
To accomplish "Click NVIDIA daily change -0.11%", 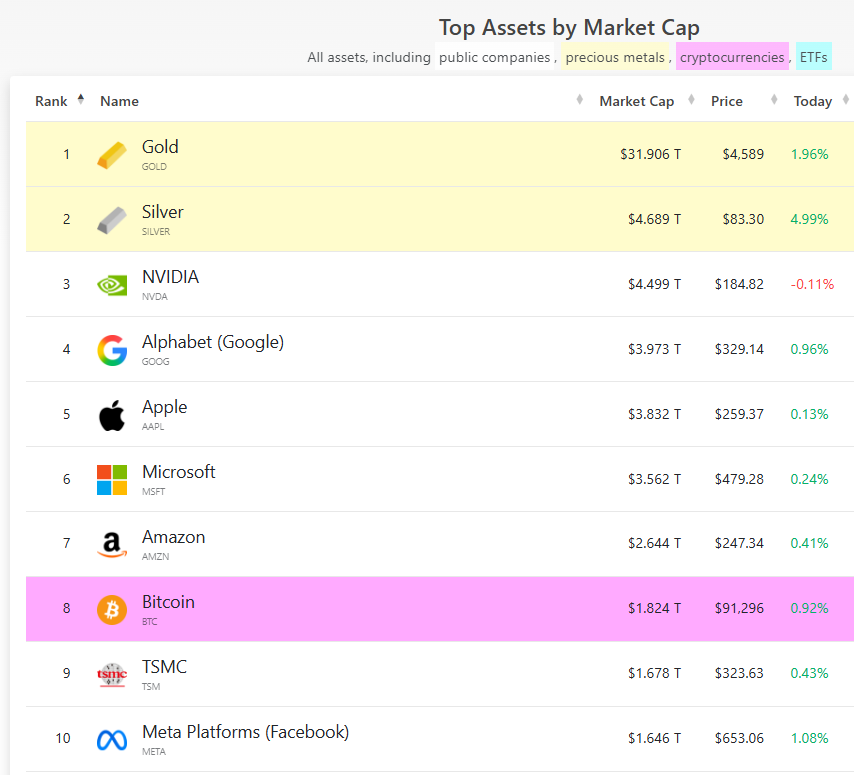I will click(812, 284).
